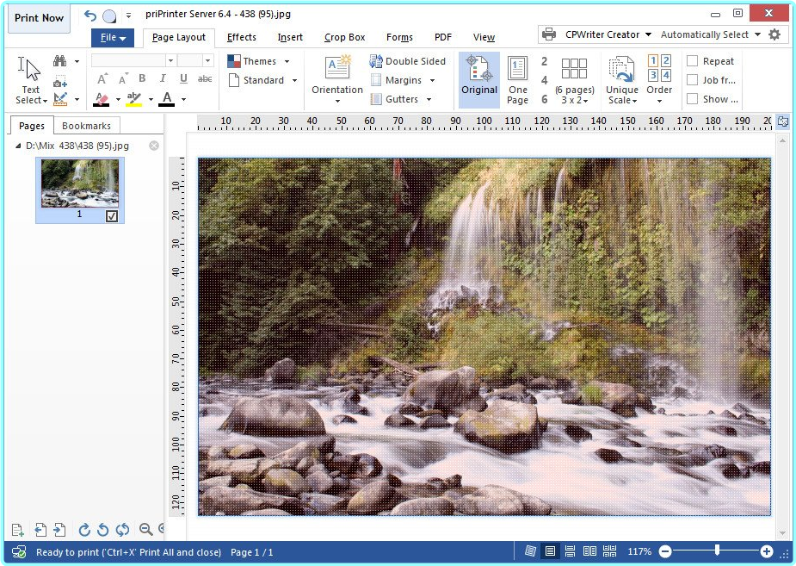Click the Double Sided button
The width and height of the screenshot is (796, 566).
[x=407, y=61]
